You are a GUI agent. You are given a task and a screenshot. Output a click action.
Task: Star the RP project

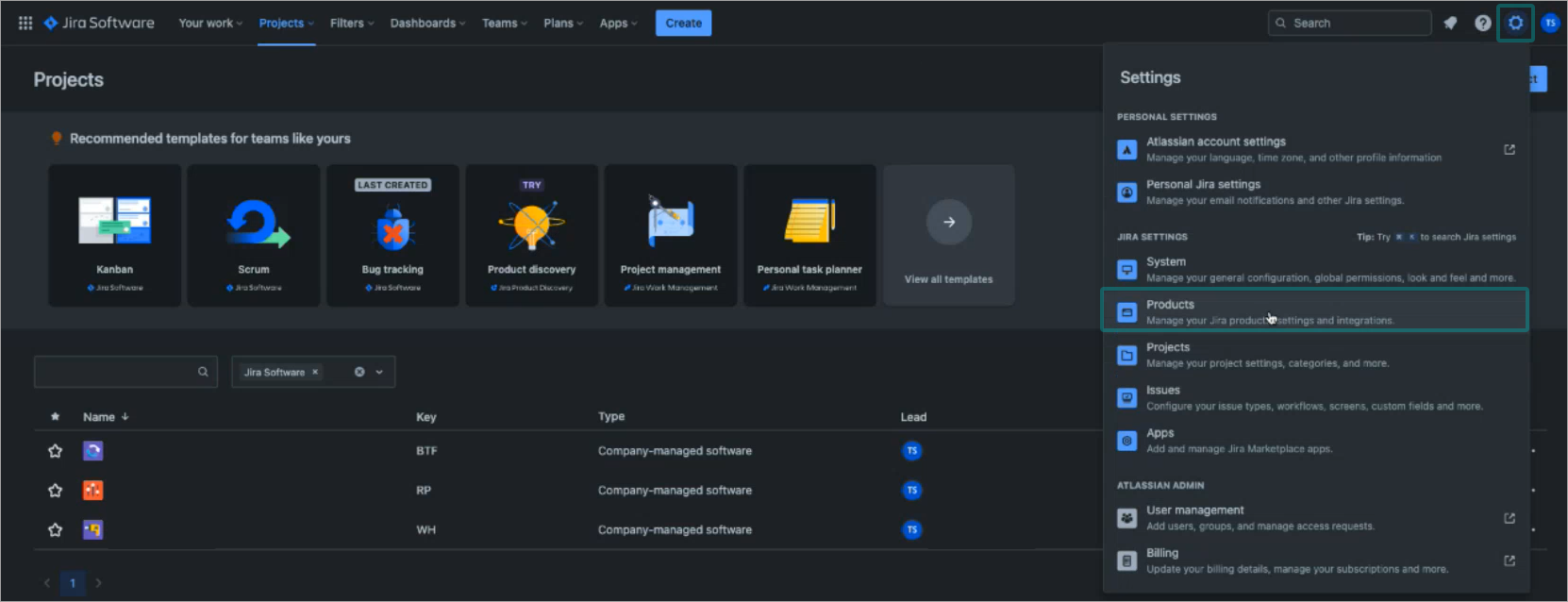55,491
